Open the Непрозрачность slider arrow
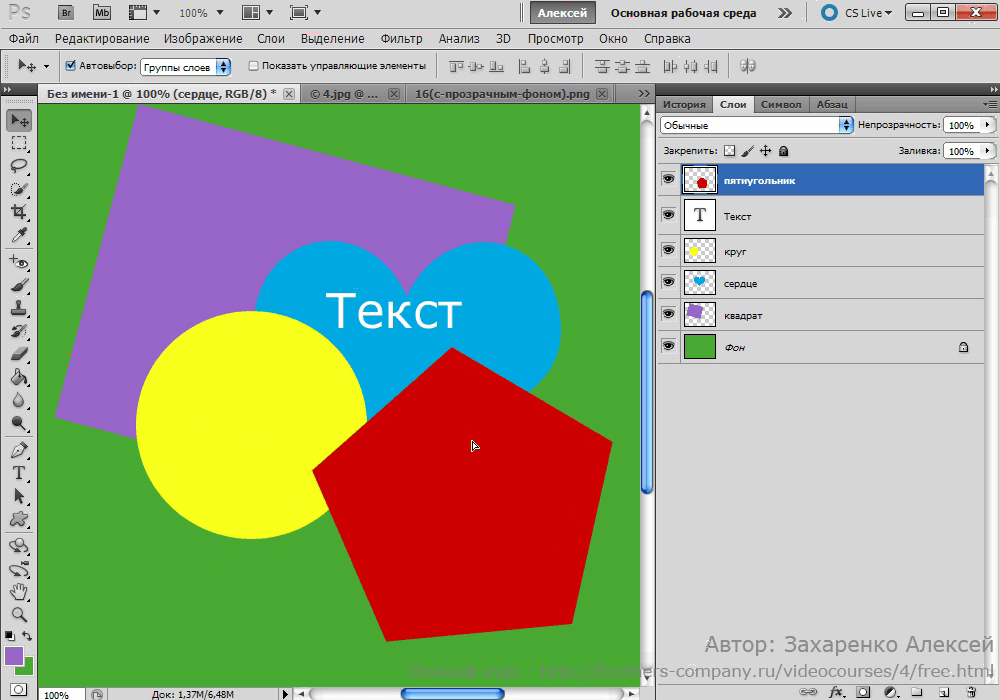Image resolution: width=1000 pixels, height=700 pixels. click(x=988, y=125)
